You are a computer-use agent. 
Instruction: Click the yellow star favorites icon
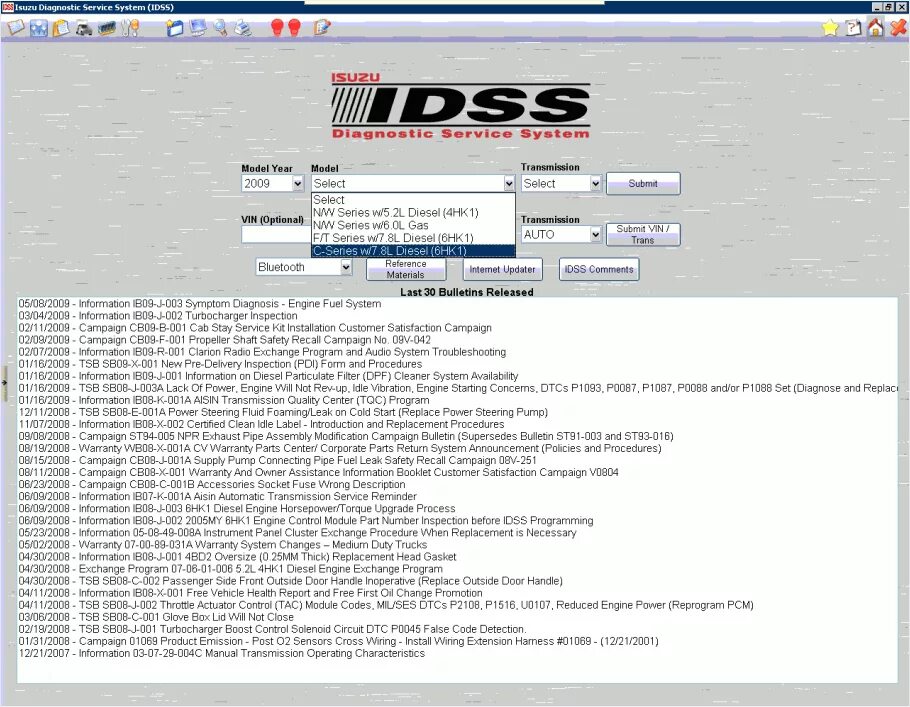click(x=830, y=28)
